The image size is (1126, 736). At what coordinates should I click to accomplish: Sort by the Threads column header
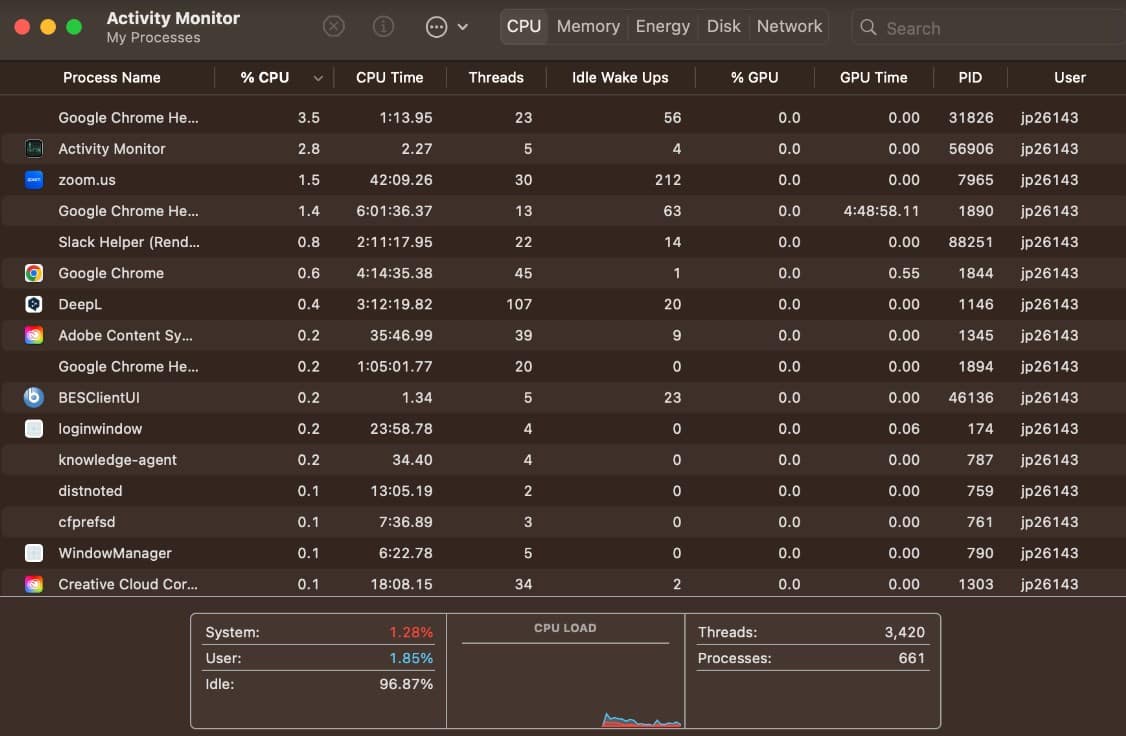coord(495,78)
